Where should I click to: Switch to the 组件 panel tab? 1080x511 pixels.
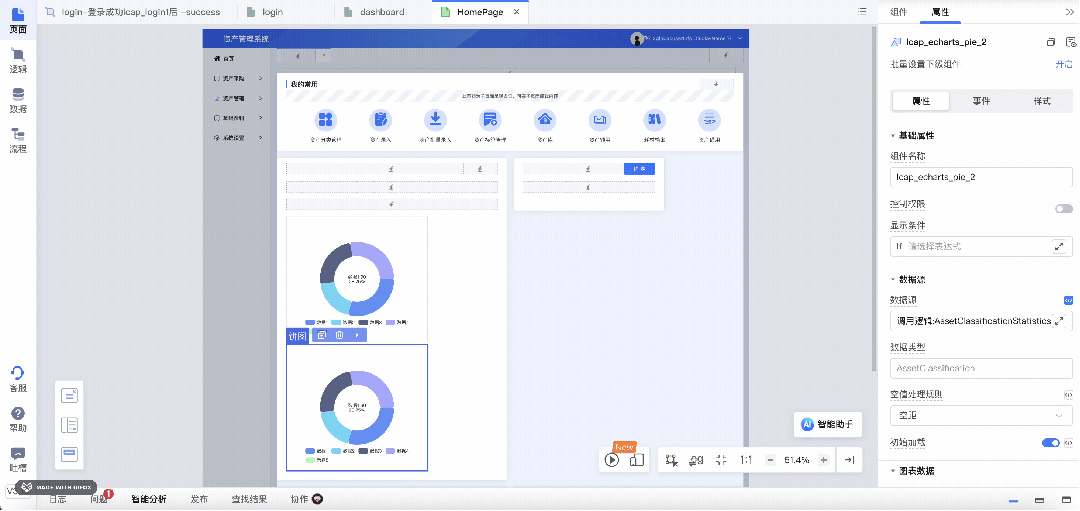pos(899,12)
